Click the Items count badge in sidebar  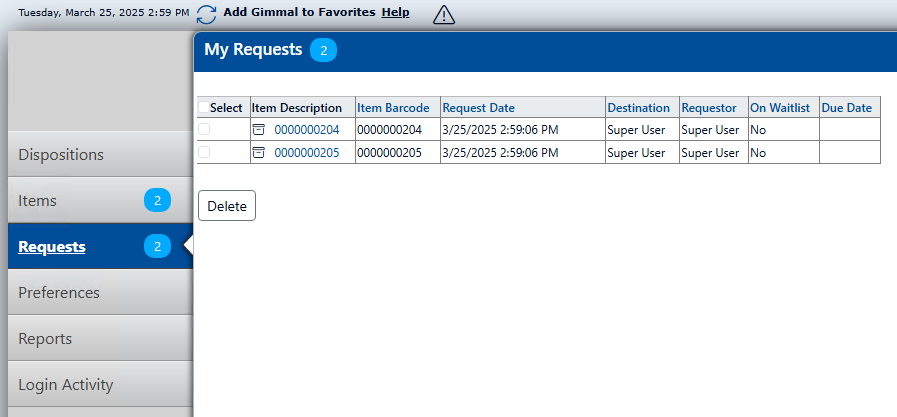(x=157, y=200)
